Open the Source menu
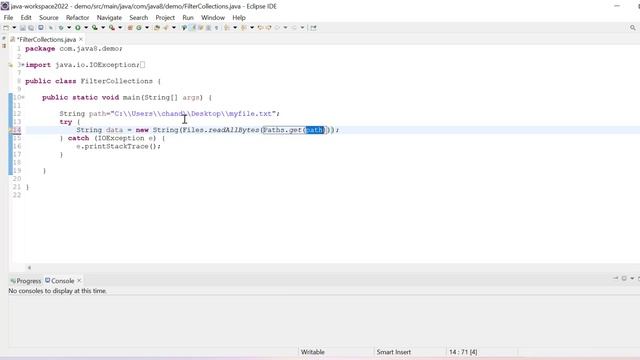 49,18
